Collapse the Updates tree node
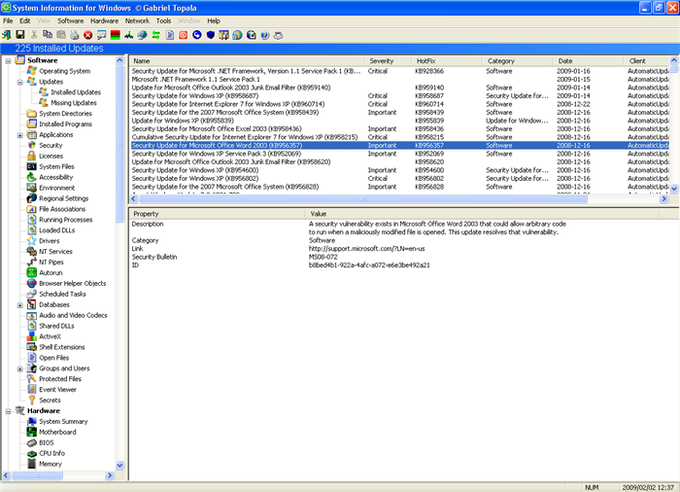This screenshot has height=492, width=680. click(20, 82)
